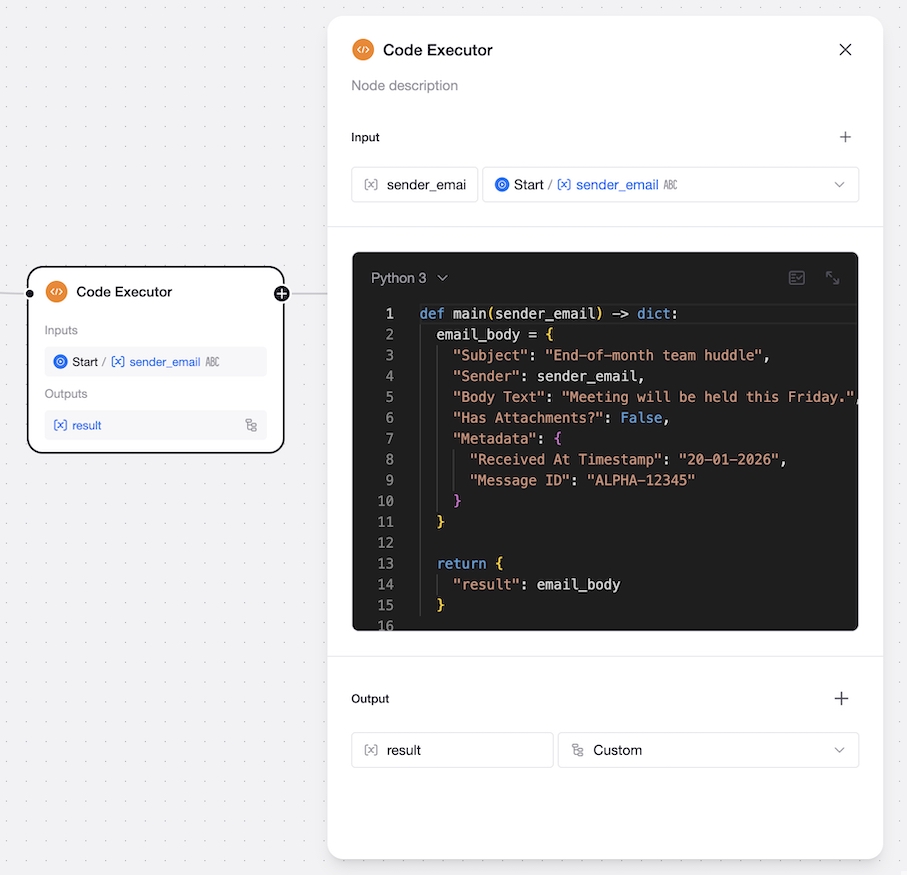907x875 pixels.
Task: Click code line 1 with def main
Action: coord(548,314)
